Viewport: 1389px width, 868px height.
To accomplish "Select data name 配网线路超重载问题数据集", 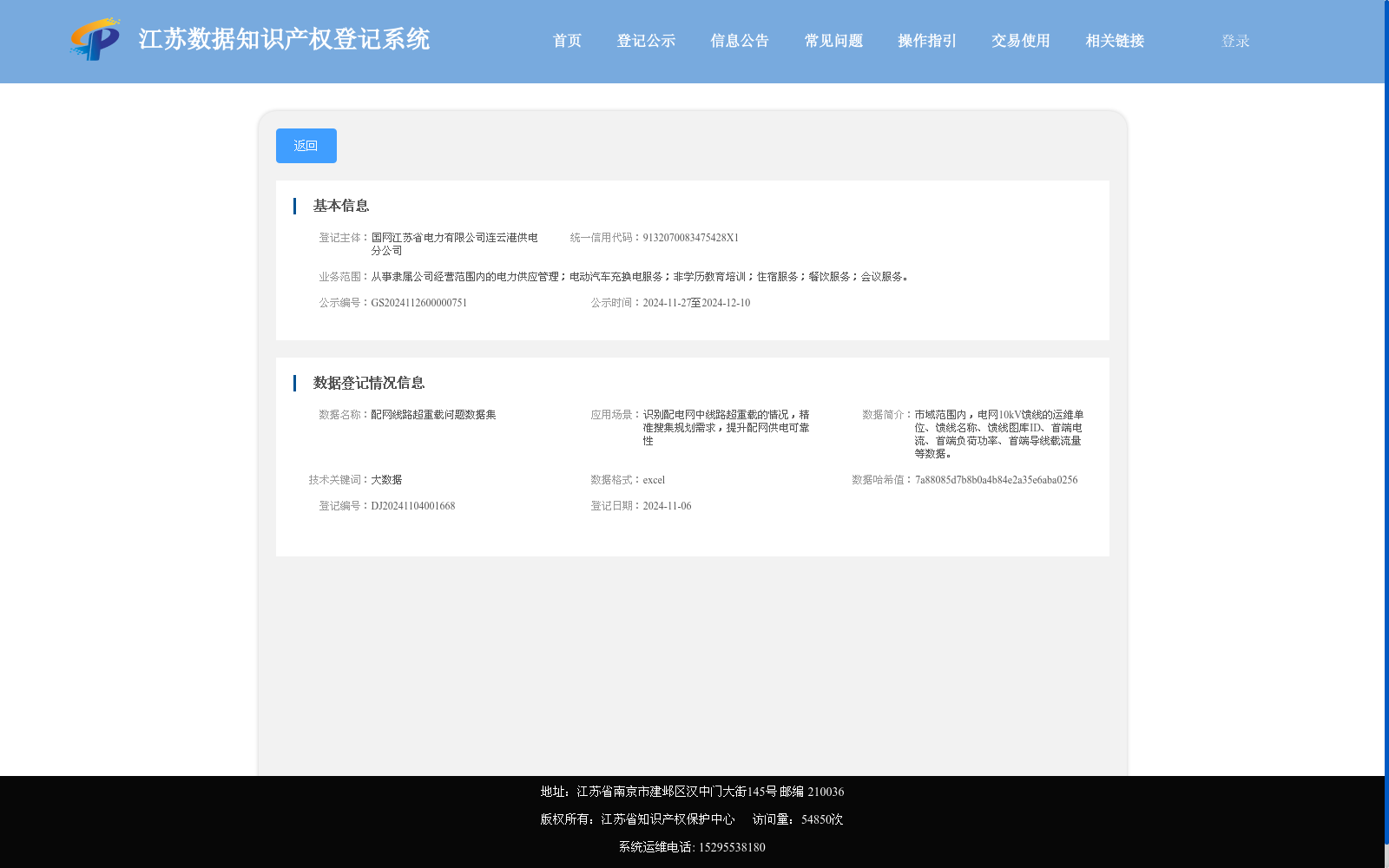I will [x=433, y=415].
